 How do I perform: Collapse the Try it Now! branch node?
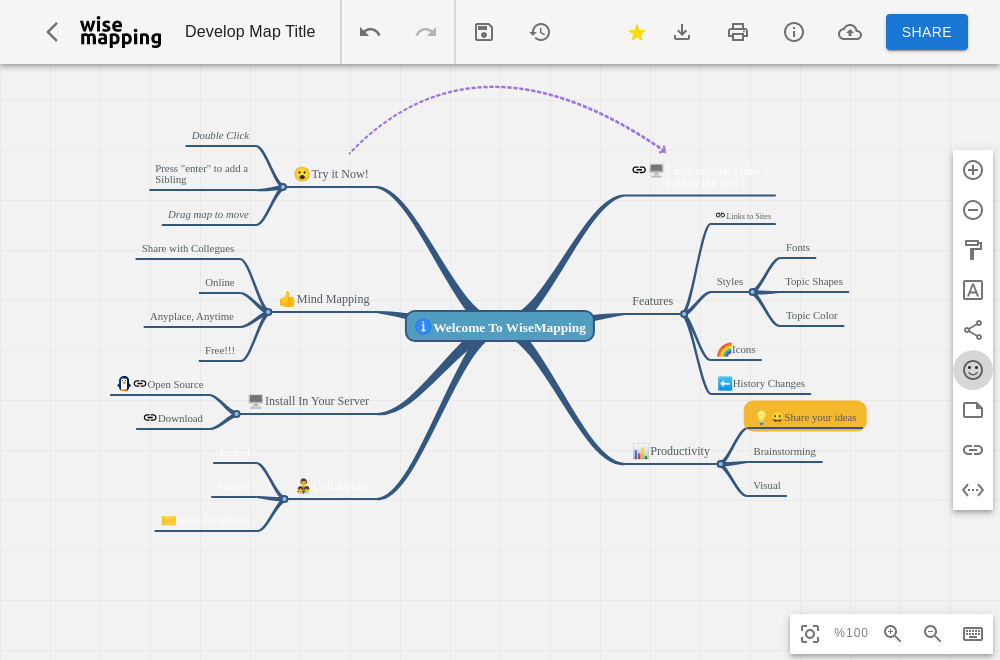(283, 187)
